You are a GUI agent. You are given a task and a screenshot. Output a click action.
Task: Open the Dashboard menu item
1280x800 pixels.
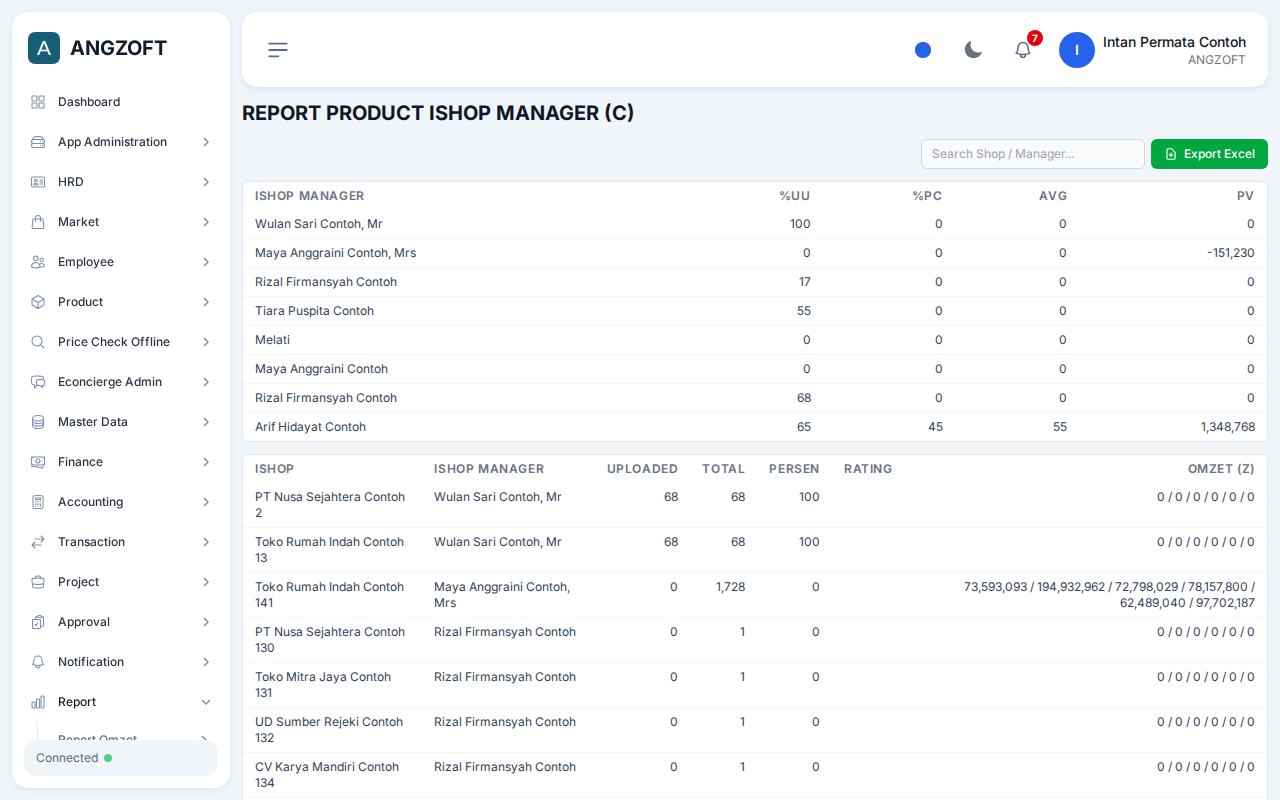coord(121,102)
